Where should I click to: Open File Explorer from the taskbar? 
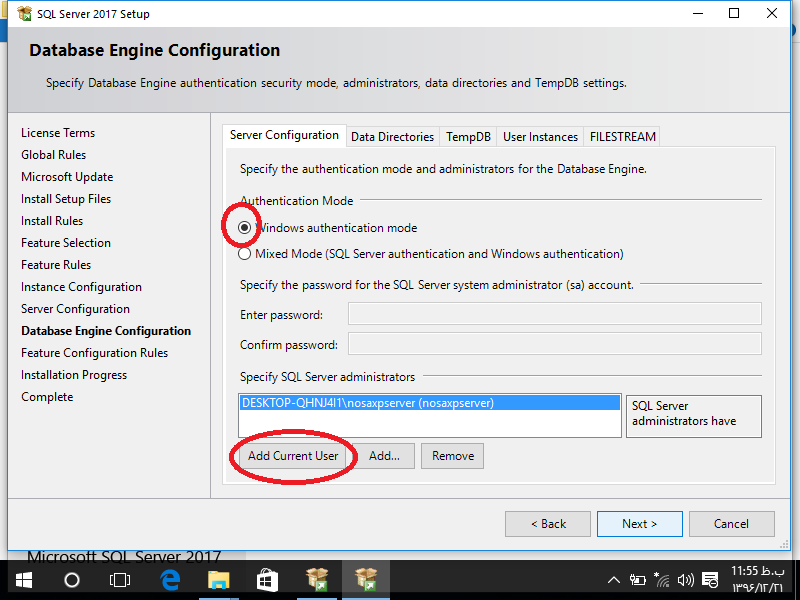pos(218,580)
